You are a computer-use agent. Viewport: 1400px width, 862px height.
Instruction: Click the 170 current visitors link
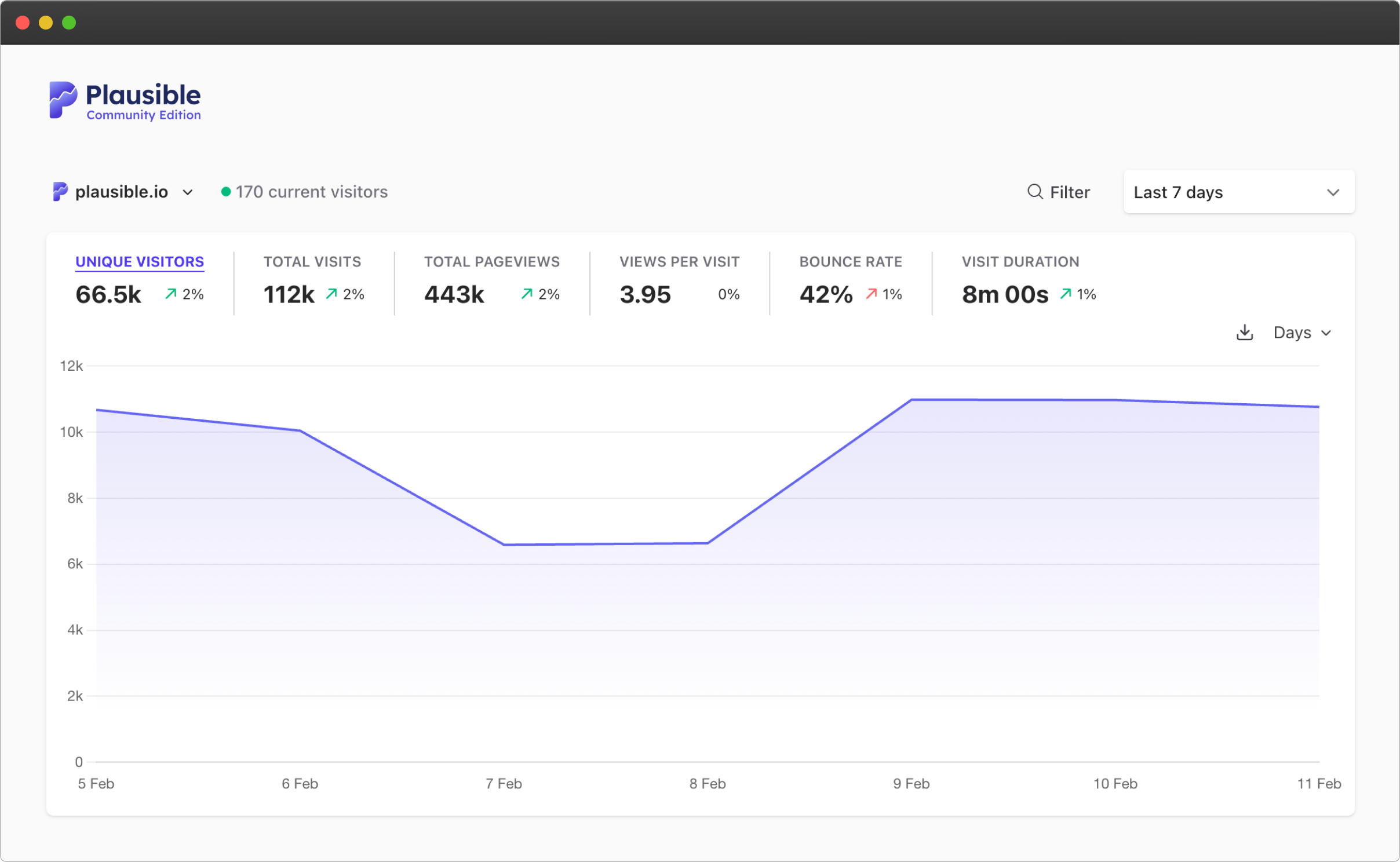(311, 191)
